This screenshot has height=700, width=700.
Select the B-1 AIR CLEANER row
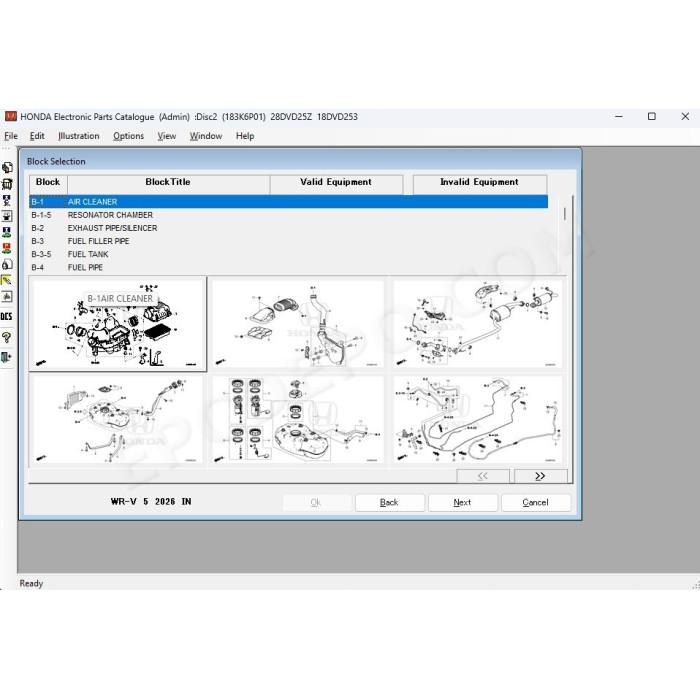point(288,202)
